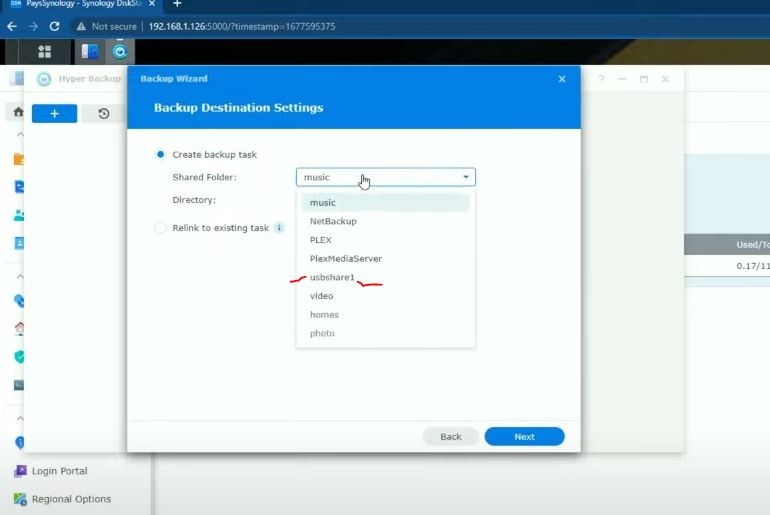Close the PaysSynology browser tab

(152, 4)
